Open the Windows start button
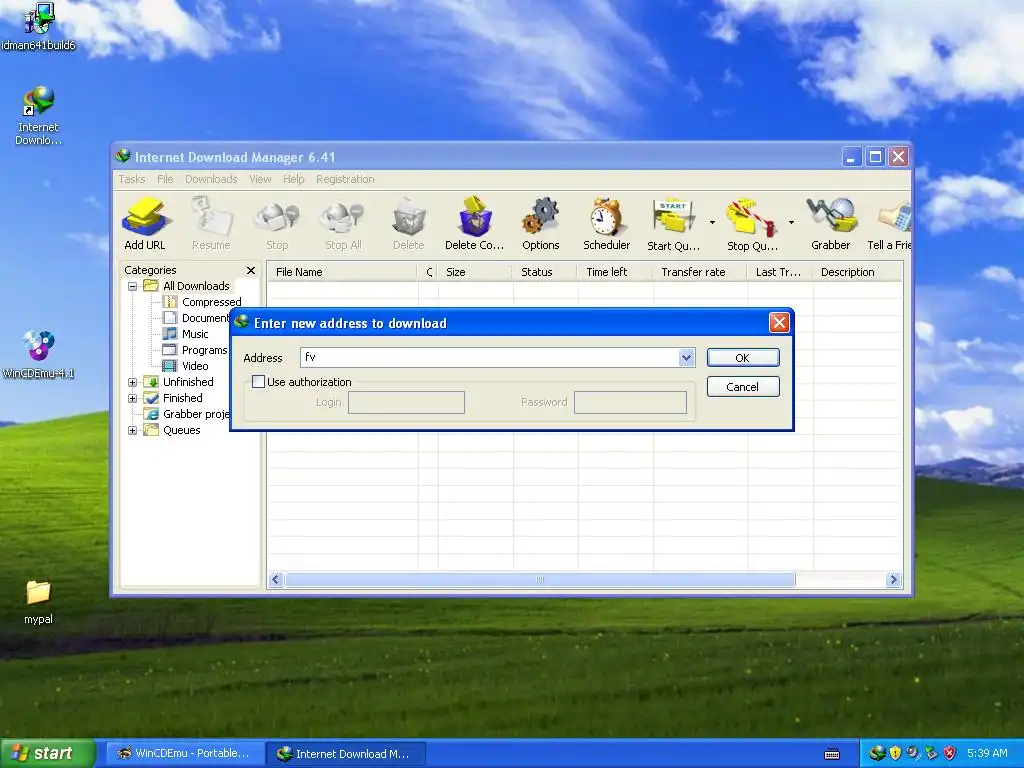 pos(47,753)
